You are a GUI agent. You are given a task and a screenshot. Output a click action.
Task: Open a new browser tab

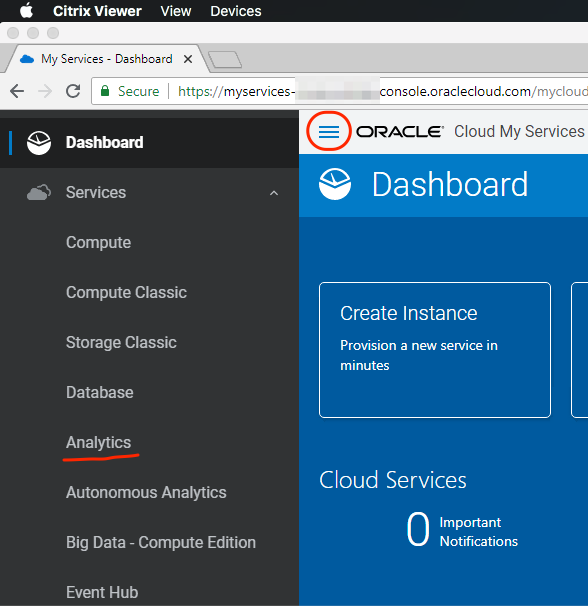(x=225, y=60)
